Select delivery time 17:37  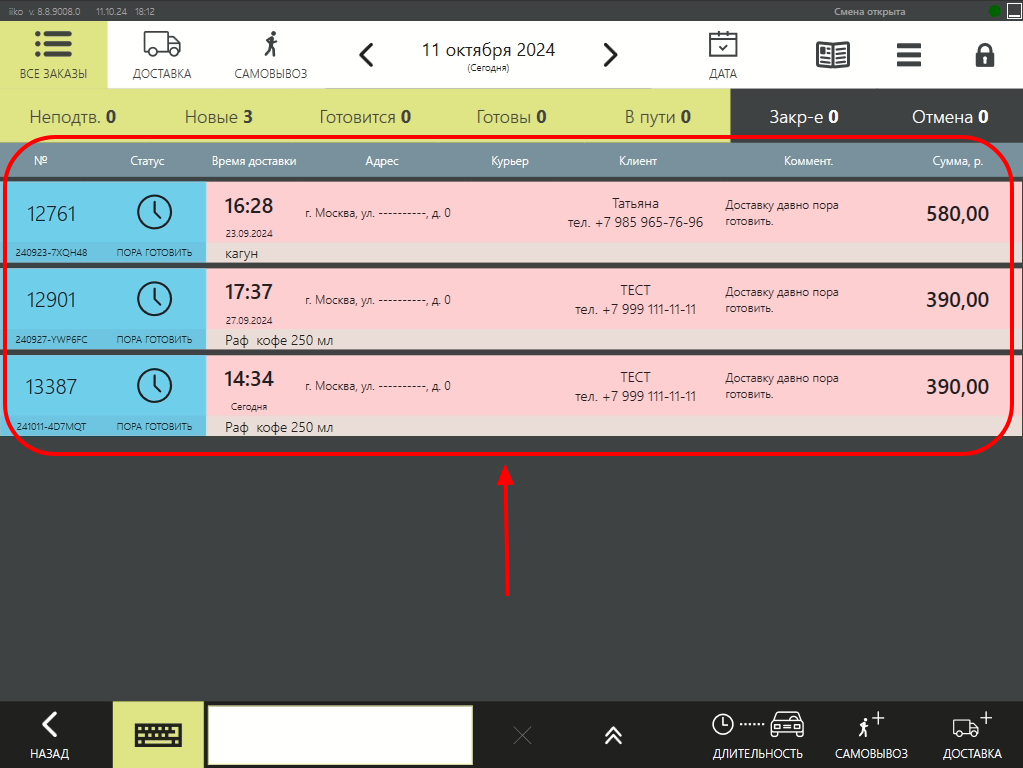(x=249, y=292)
